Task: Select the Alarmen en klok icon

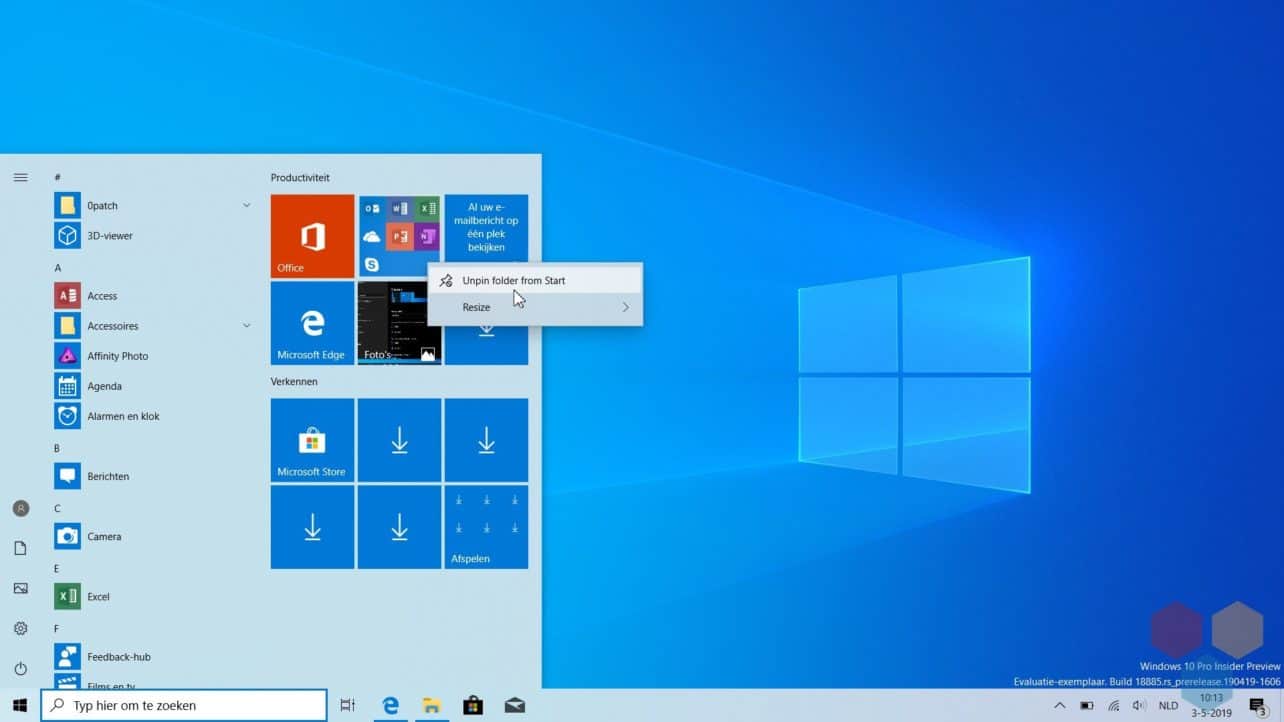Action: pyautogui.click(x=67, y=416)
